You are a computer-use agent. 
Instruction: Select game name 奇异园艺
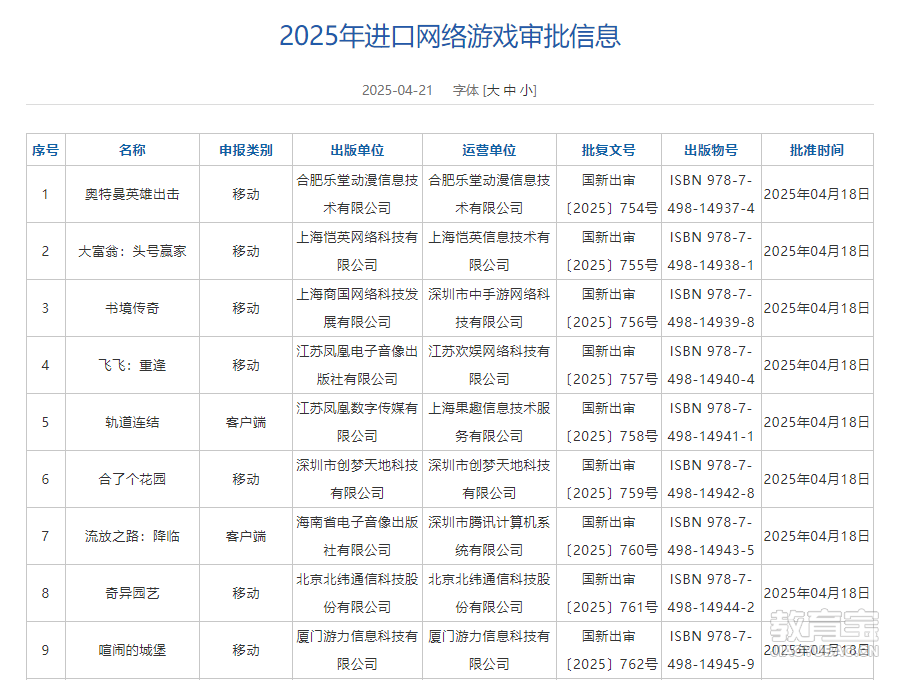point(132,593)
